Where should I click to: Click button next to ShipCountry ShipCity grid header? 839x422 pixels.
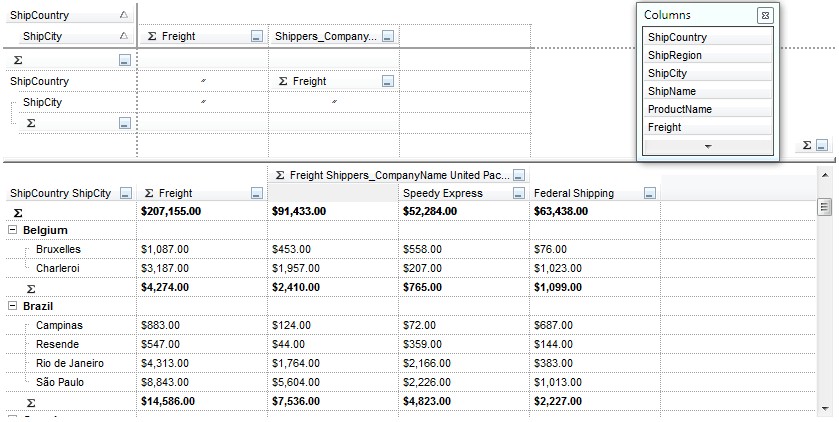point(125,194)
